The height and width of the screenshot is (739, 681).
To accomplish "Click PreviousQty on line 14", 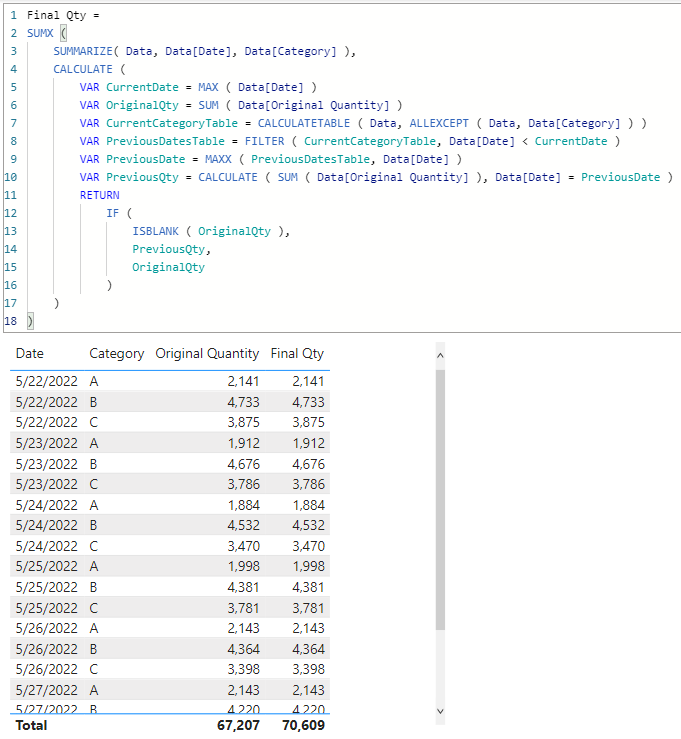I will [169, 249].
